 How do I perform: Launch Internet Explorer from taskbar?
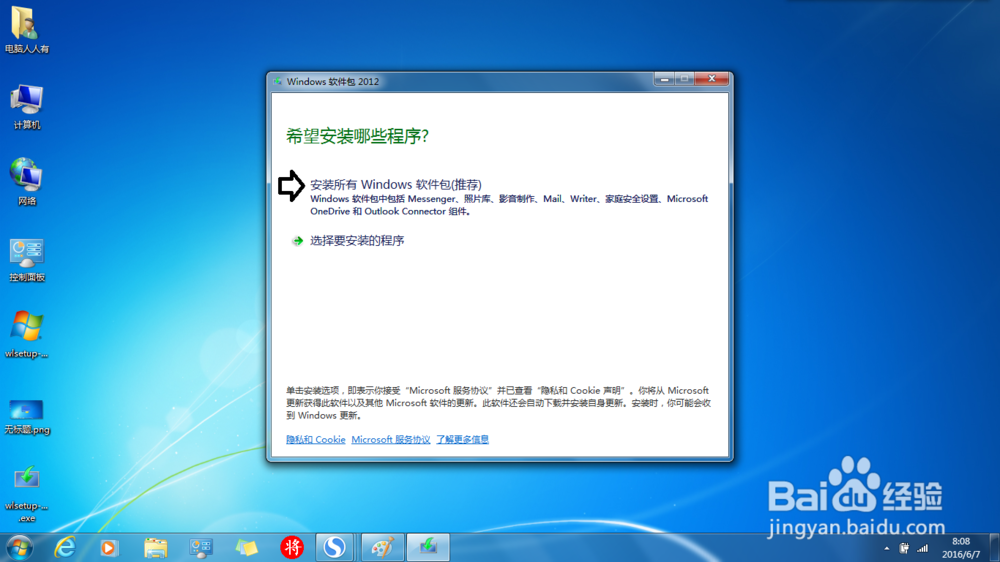click(x=64, y=547)
